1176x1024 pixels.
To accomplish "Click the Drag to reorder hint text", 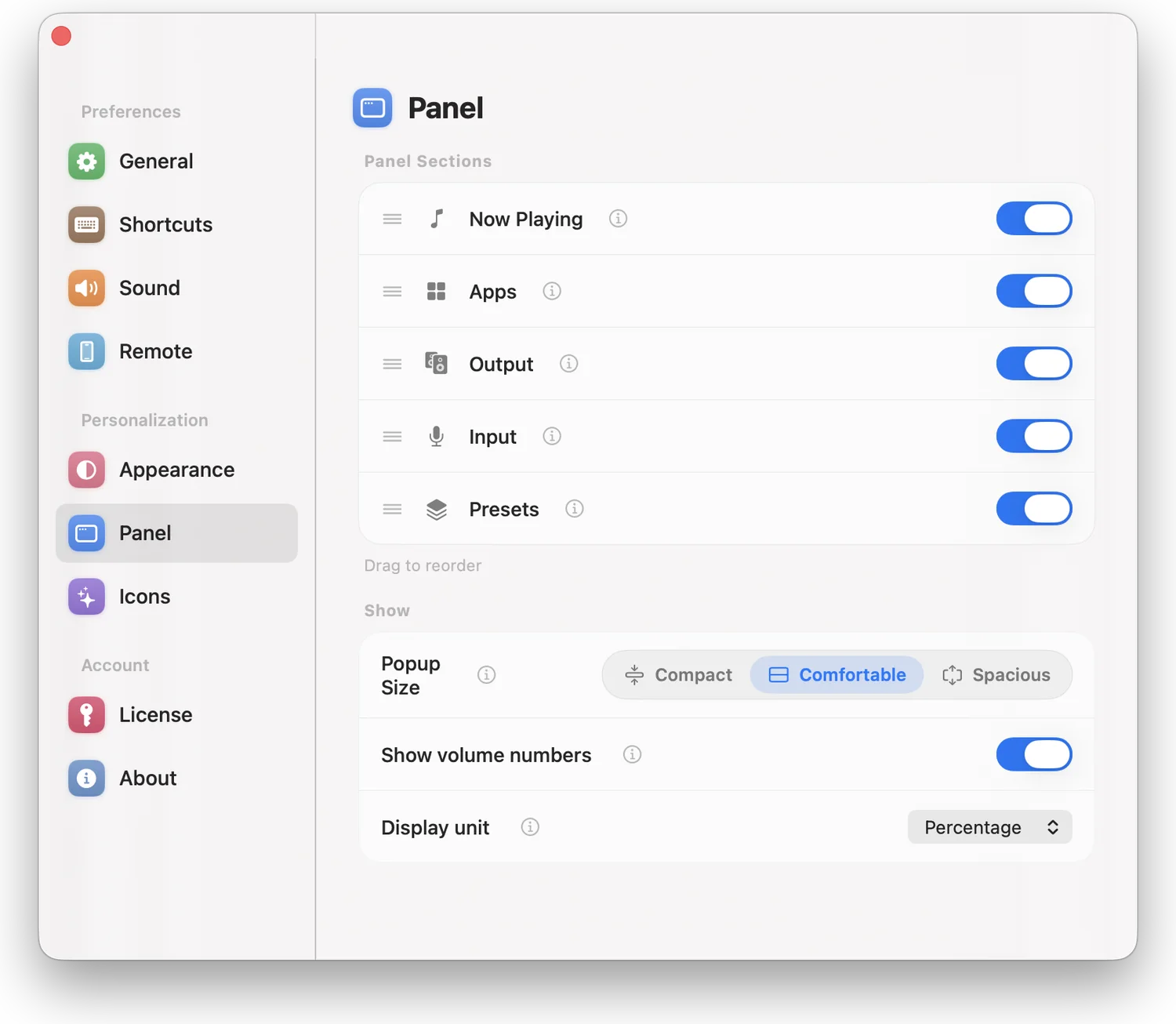I will pyautogui.click(x=423, y=565).
